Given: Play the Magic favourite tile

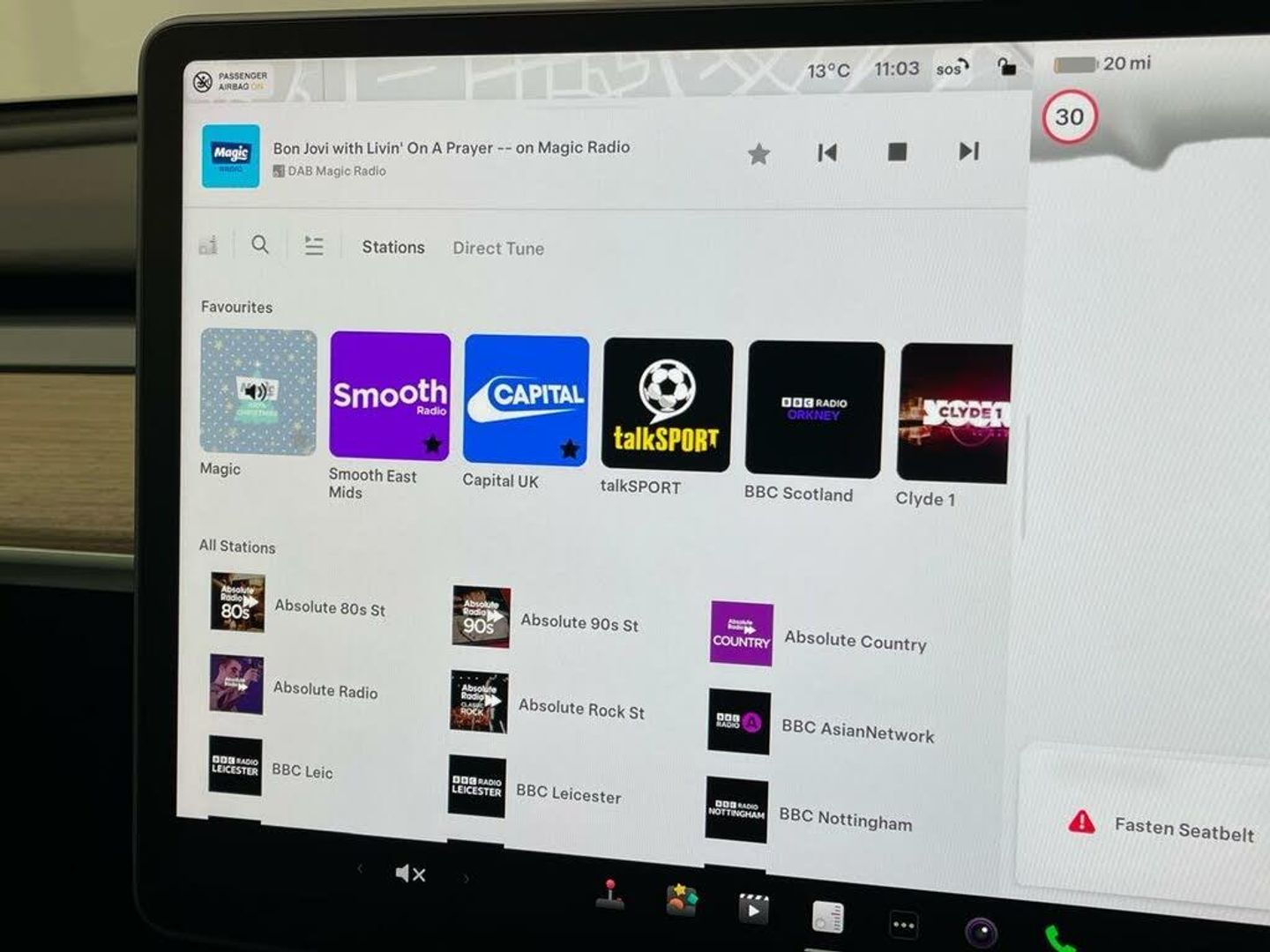Looking at the screenshot, I should pos(258,392).
